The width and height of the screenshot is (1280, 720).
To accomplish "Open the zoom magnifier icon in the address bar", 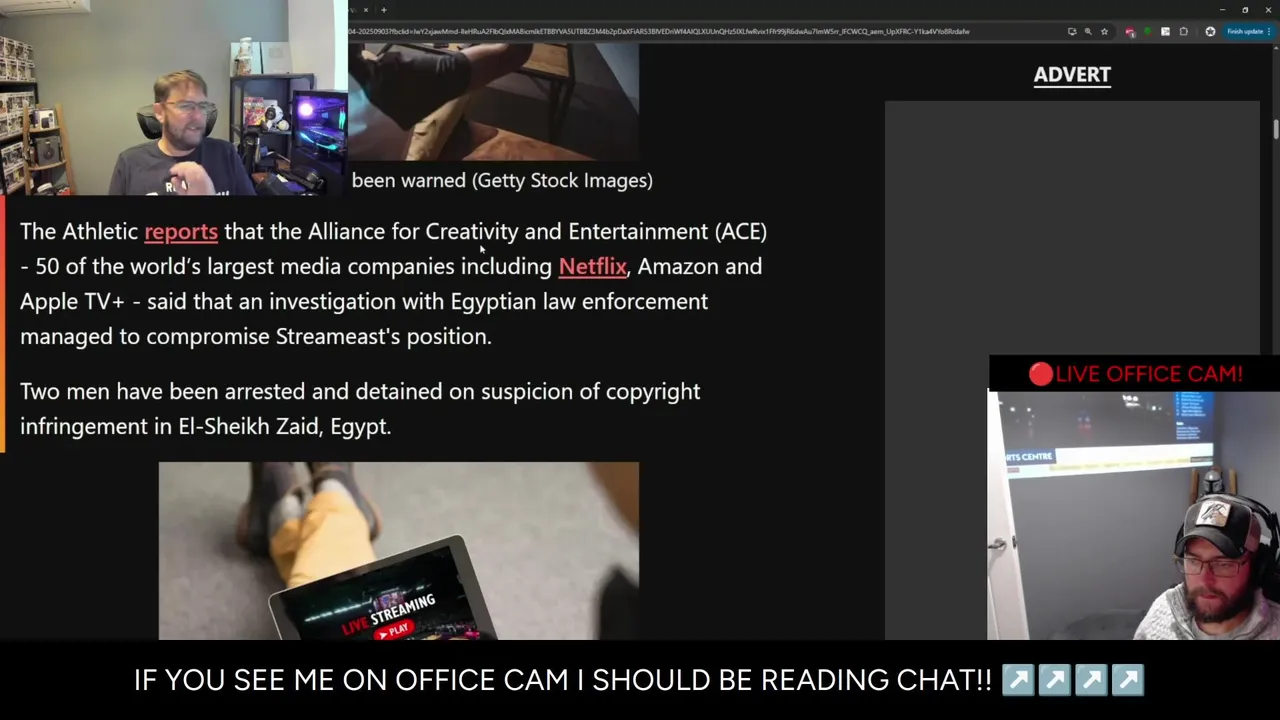I will click(x=1088, y=32).
